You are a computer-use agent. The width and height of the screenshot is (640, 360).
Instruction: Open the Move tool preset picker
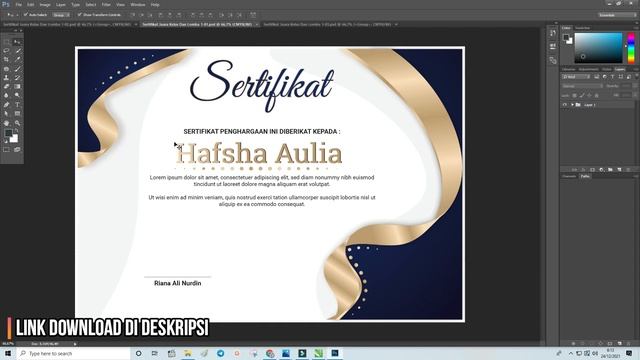(12, 15)
